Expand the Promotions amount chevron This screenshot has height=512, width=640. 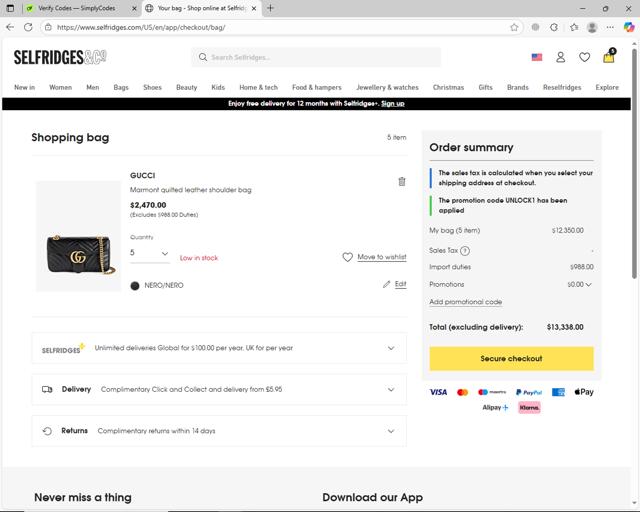[589, 285]
